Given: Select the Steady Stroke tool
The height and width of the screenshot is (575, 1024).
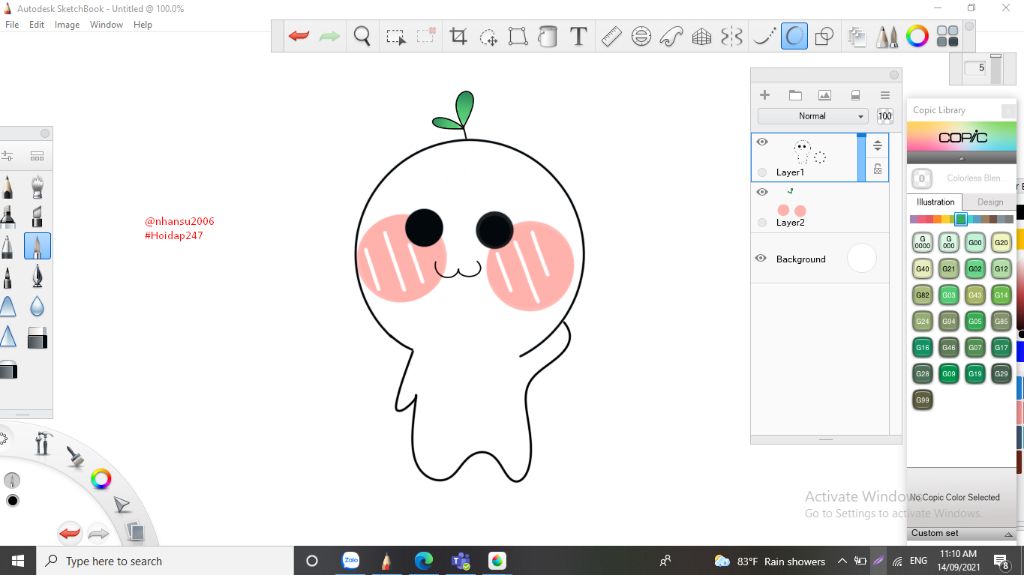Looking at the screenshot, I should point(763,37).
